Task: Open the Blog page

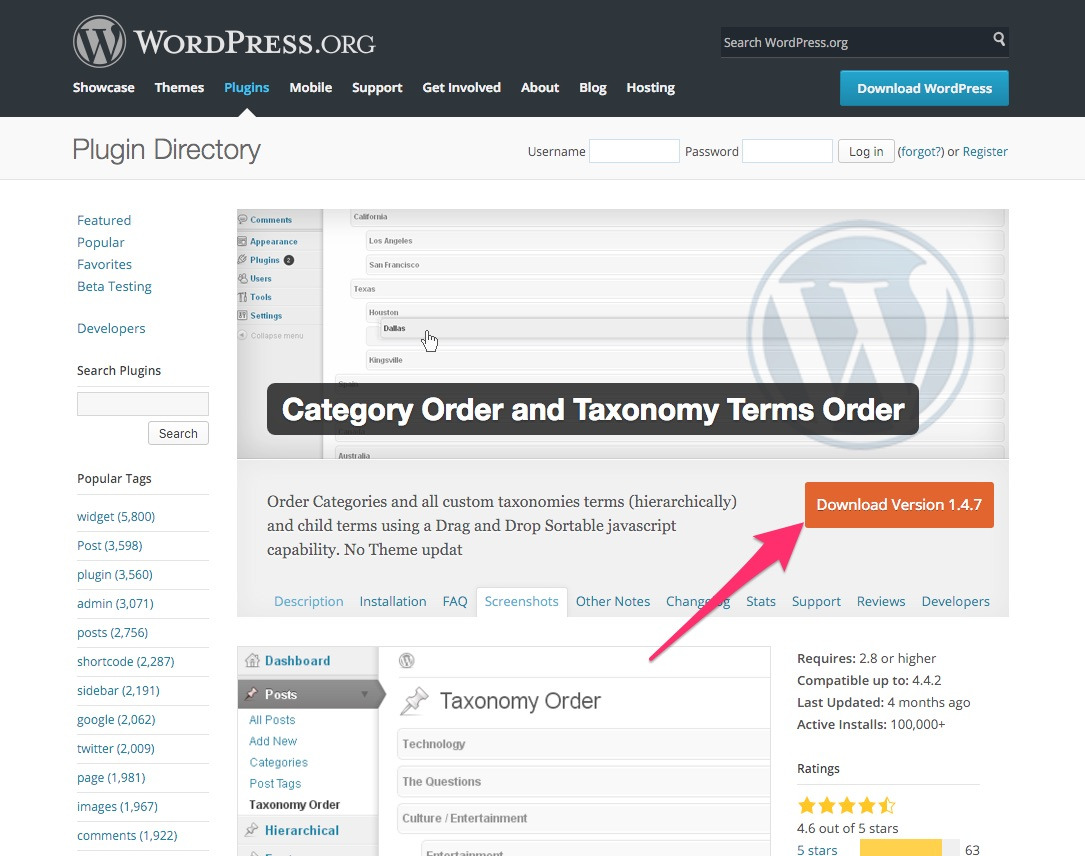Action: click(x=593, y=87)
